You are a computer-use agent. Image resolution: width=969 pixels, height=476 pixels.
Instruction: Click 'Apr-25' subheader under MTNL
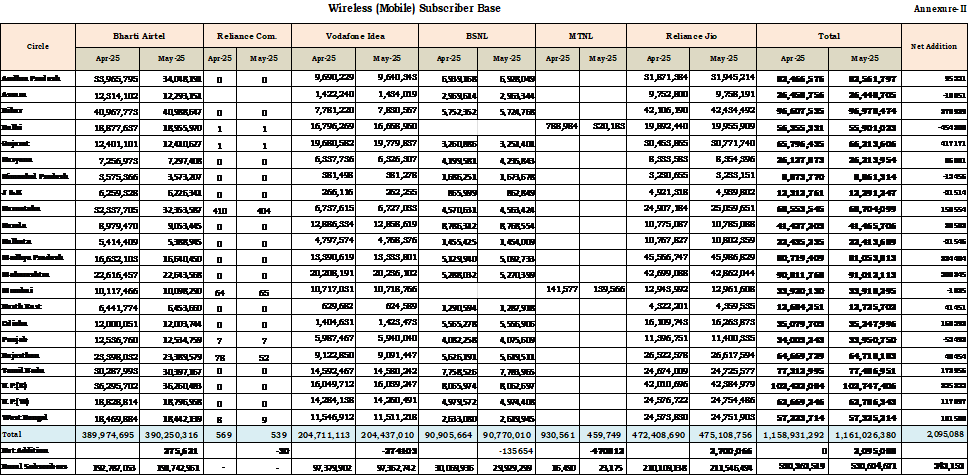[557, 58]
